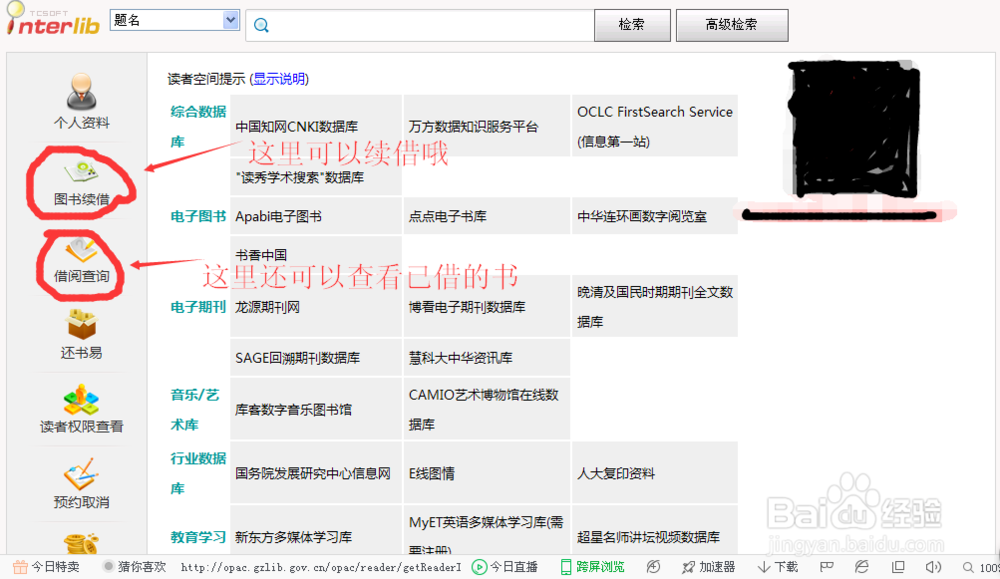This screenshot has height=579, width=1000.
Task: Click the speaker icon in the status bar
Action: (933, 565)
